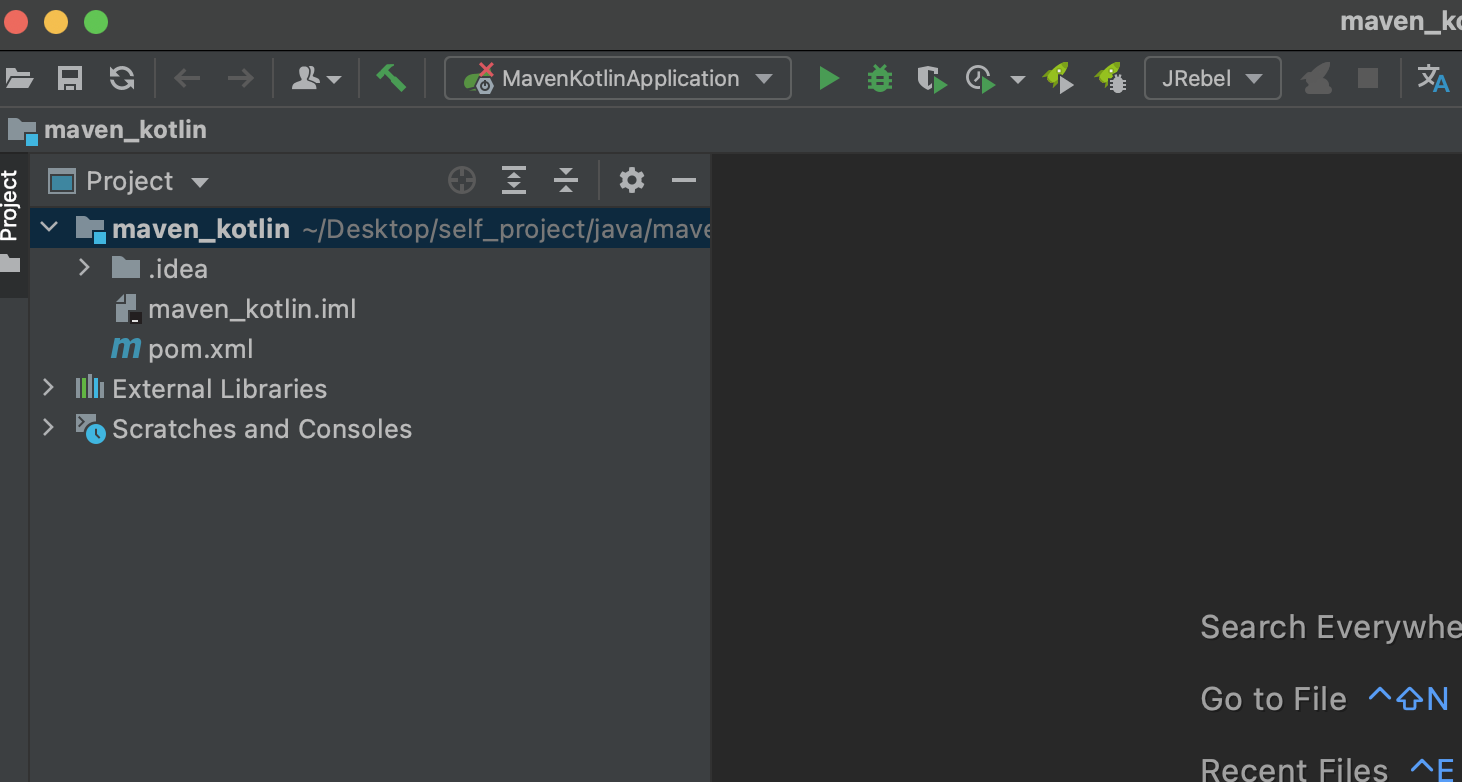This screenshot has width=1462, height=782.
Task: Click the yellow minimize window button
Action: click(x=56, y=21)
